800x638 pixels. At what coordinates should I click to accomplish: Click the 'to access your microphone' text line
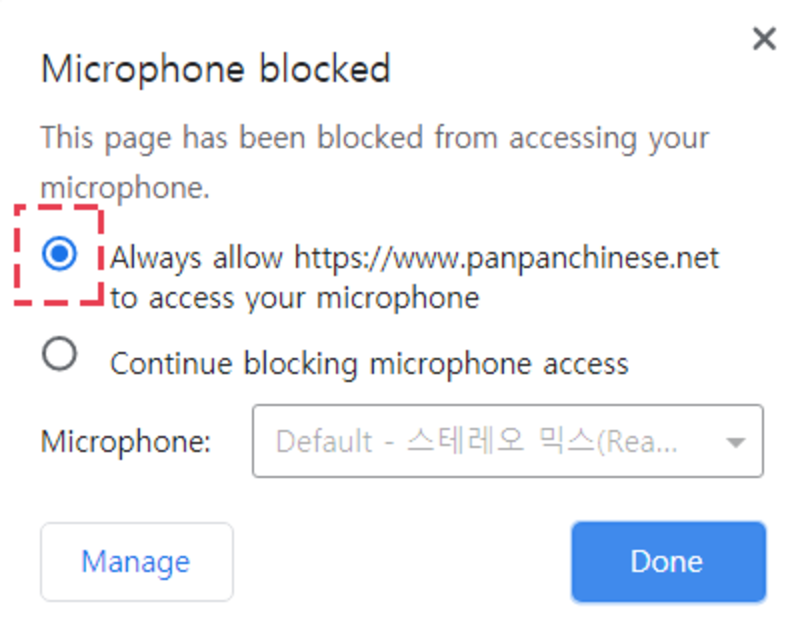[x=295, y=298]
